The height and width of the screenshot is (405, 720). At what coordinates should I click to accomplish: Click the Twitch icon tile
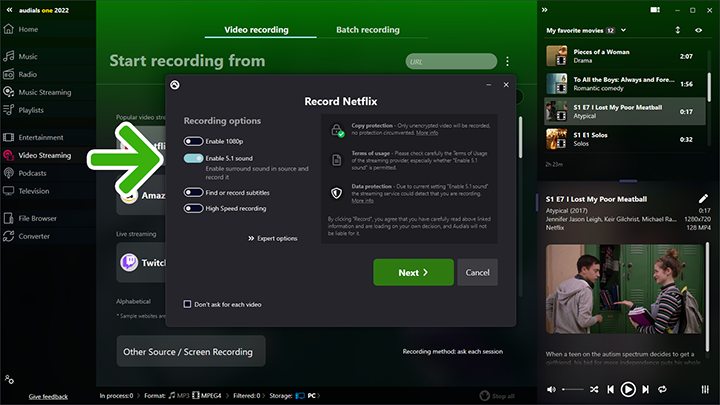[x=129, y=263]
